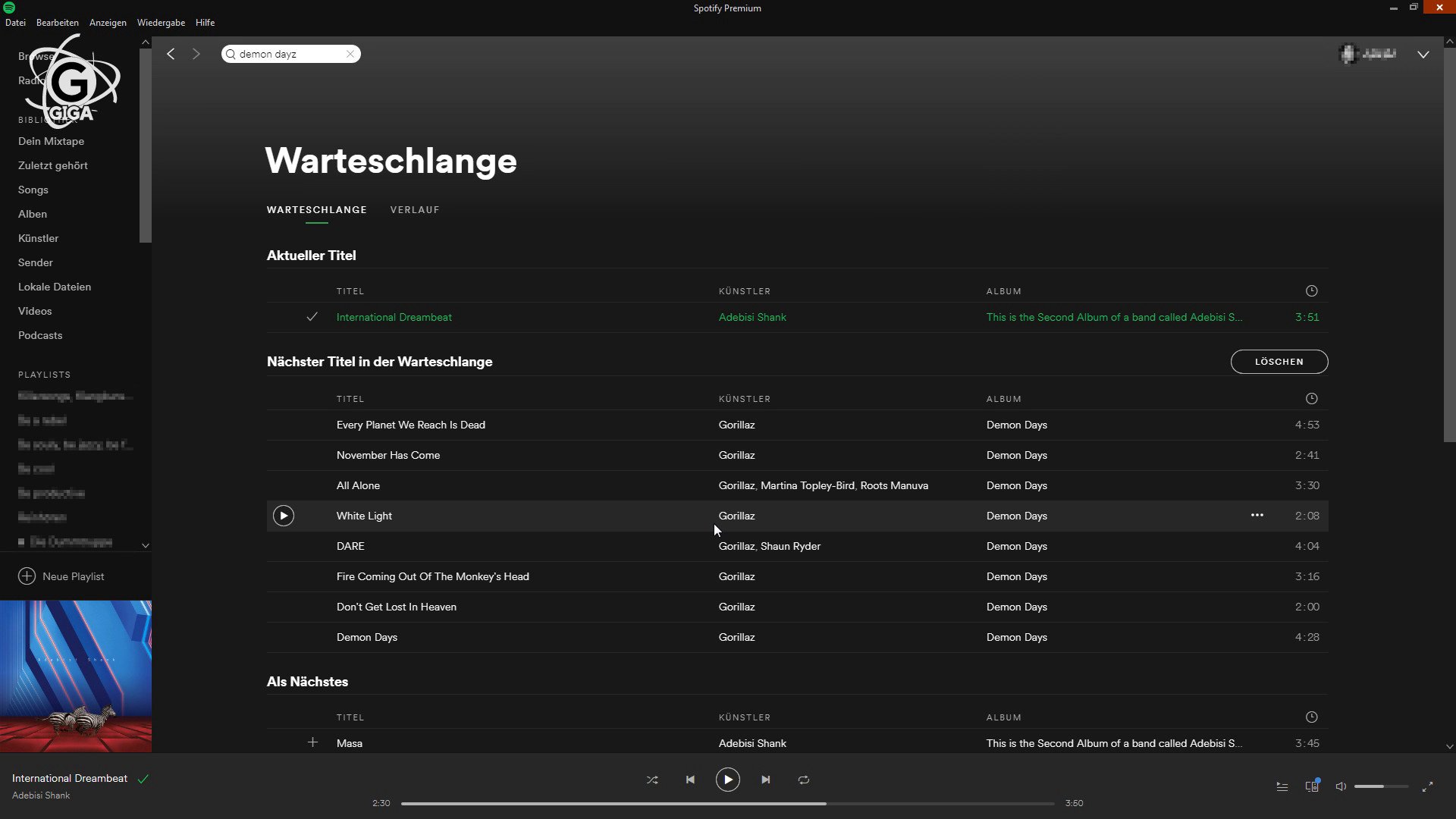The image size is (1456, 819).
Task: Click the search field containing demon dayz
Action: [x=291, y=54]
